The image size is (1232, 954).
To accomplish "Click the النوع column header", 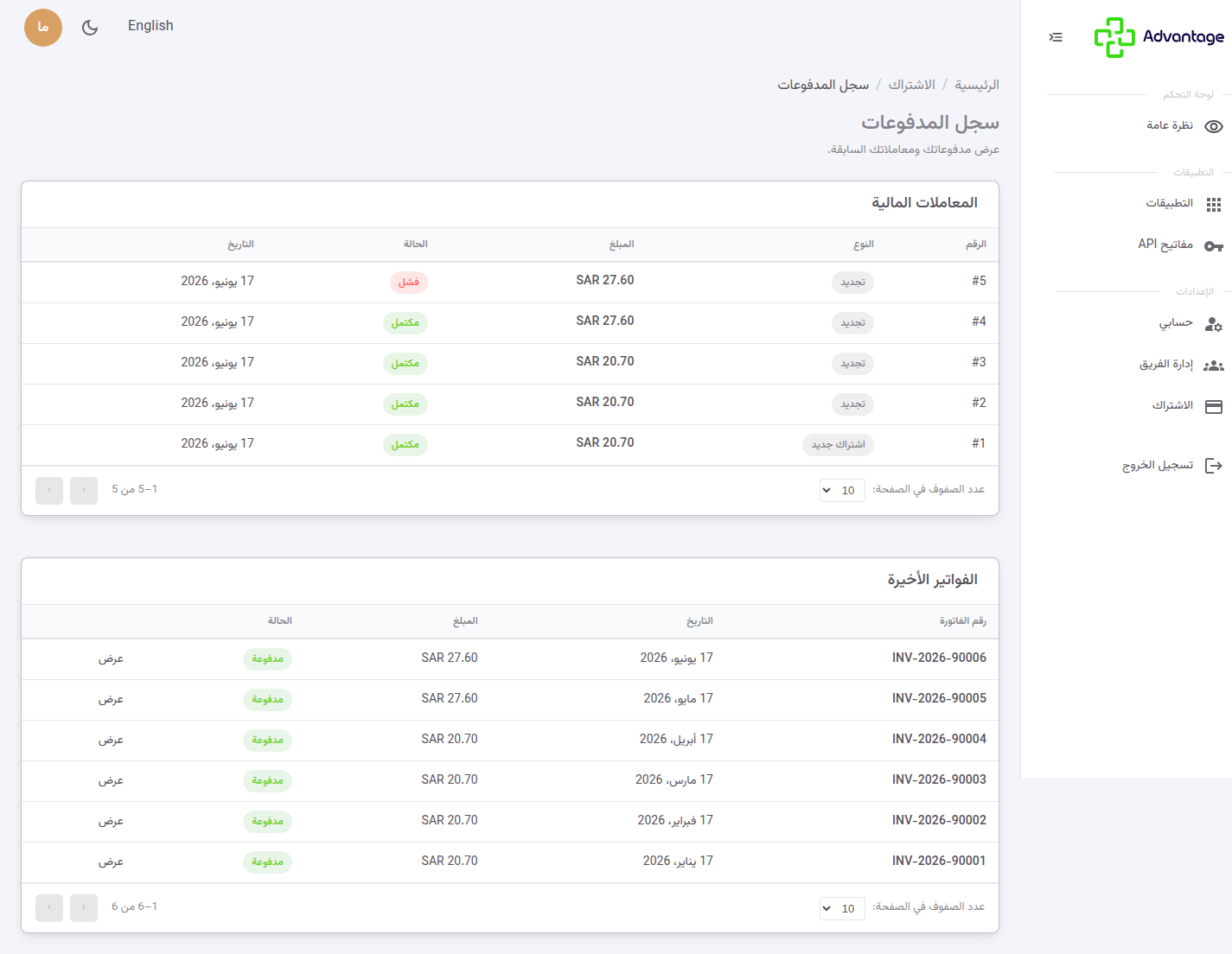I will coord(864,245).
